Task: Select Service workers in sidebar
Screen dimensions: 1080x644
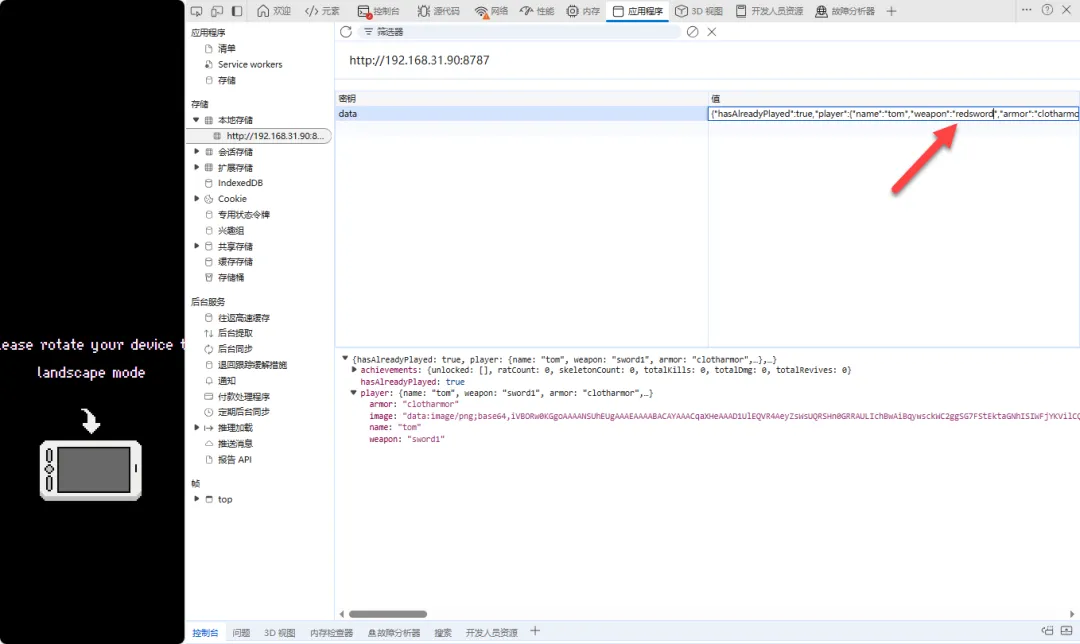Action: coord(250,64)
